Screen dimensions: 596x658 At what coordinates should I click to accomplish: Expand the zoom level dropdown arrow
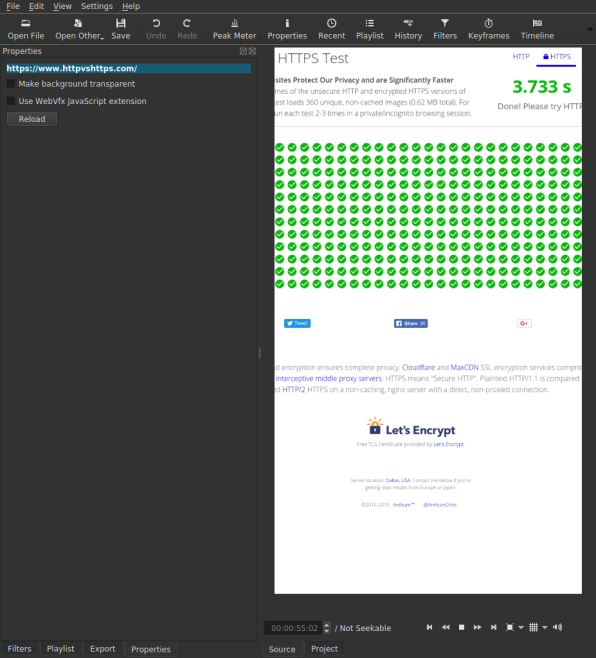click(x=521, y=627)
